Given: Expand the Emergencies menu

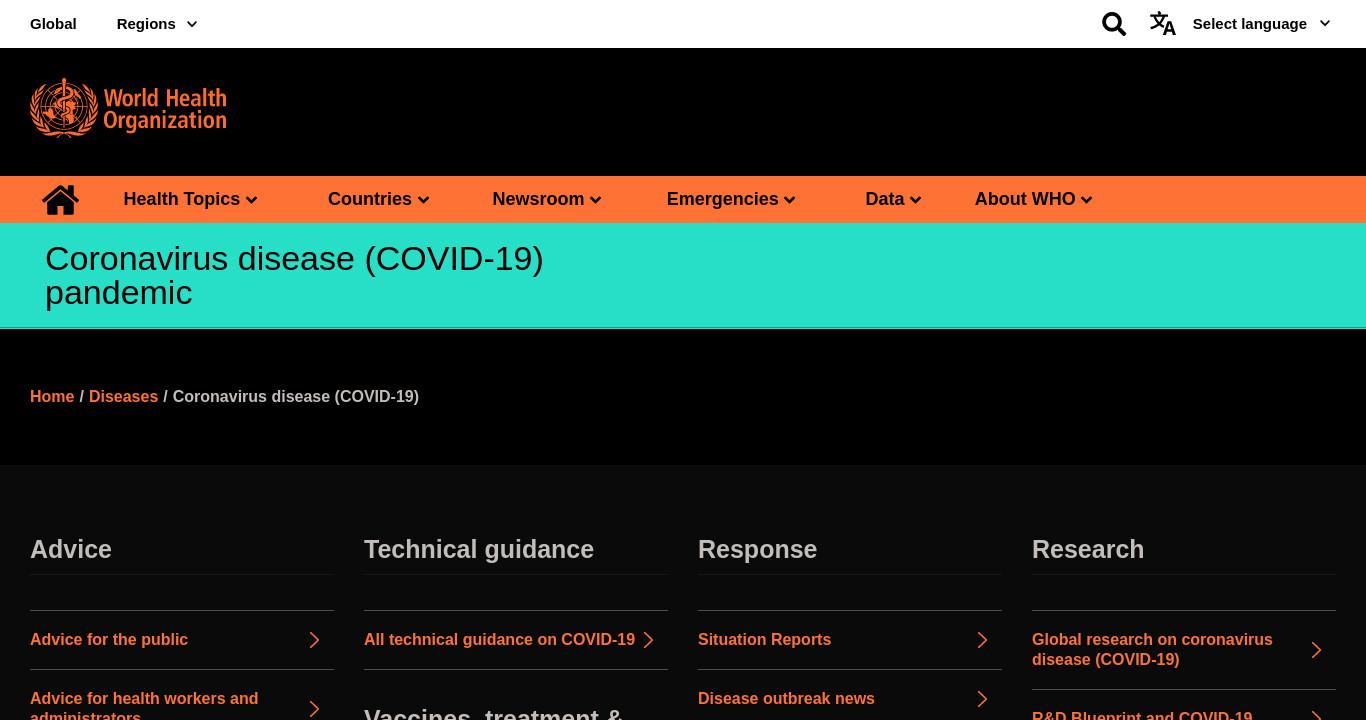Looking at the screenshot, I should (731, 199).
